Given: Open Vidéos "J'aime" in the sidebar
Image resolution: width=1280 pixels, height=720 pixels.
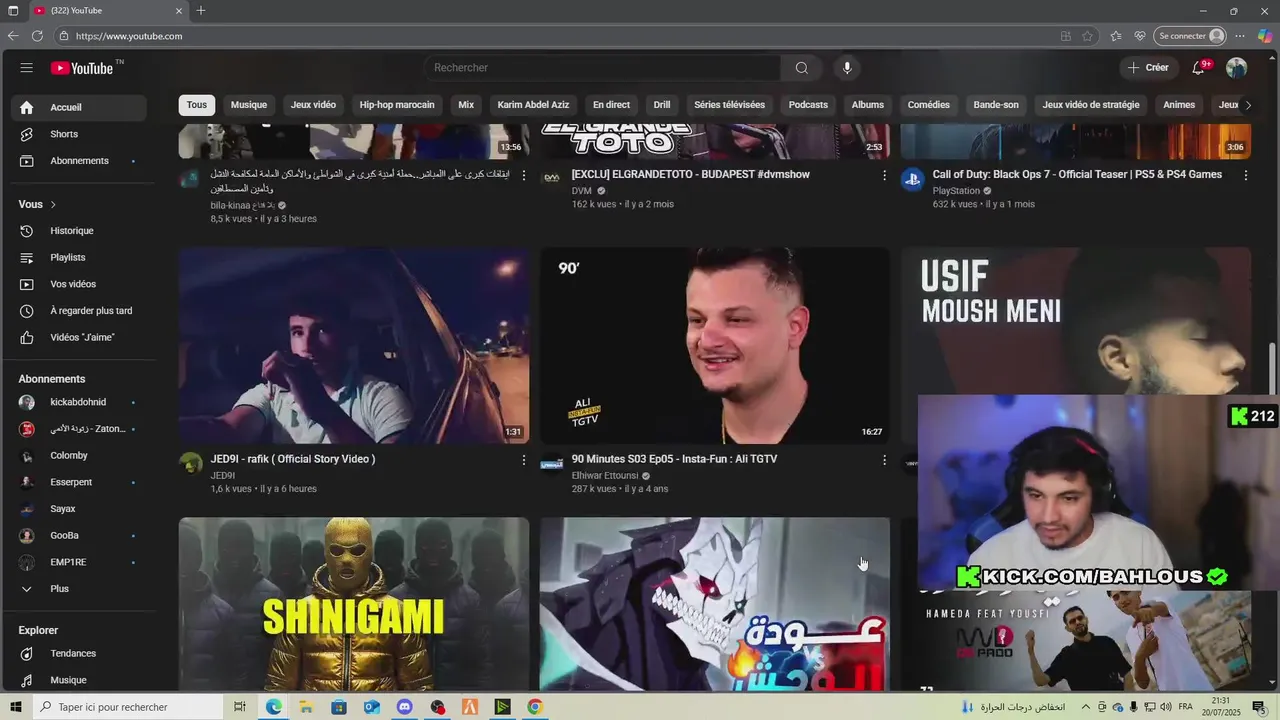Looking at the screenshot, I should pyautogui.click(x=79, y=338).
